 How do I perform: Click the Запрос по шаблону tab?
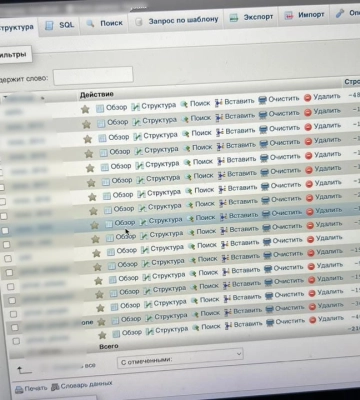coord(177,21)
